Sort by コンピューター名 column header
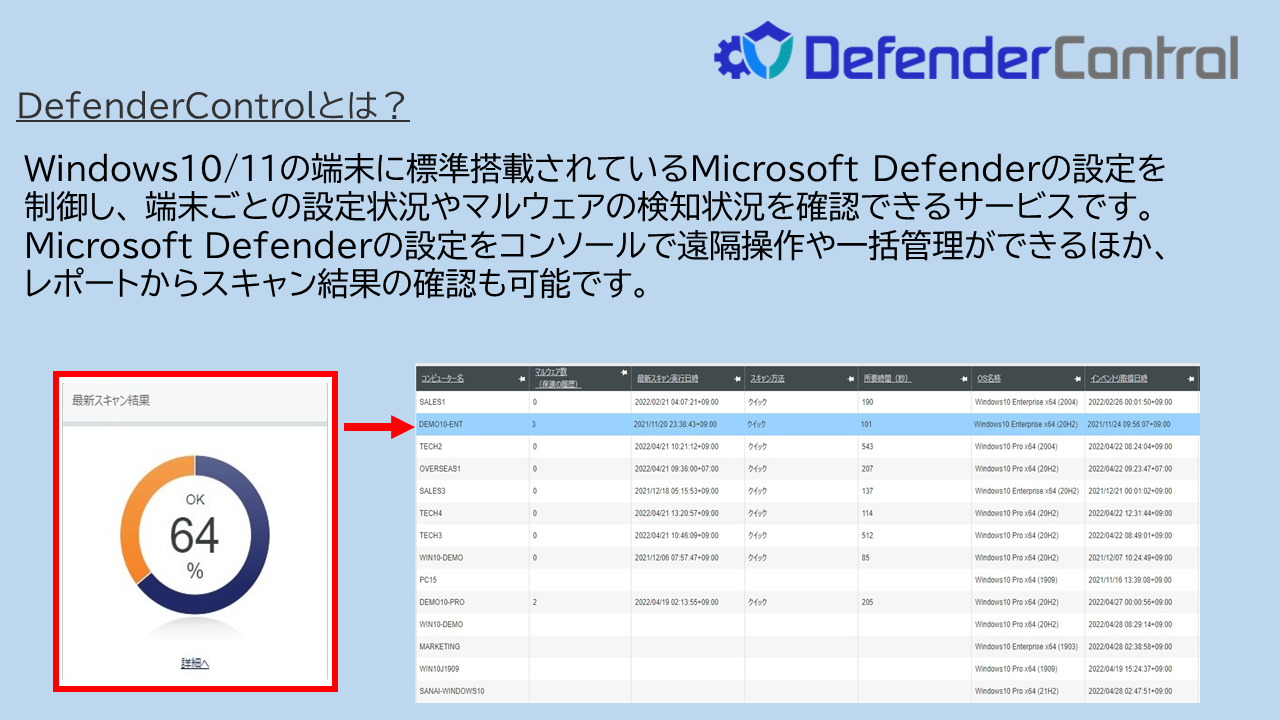 (442, 379)
